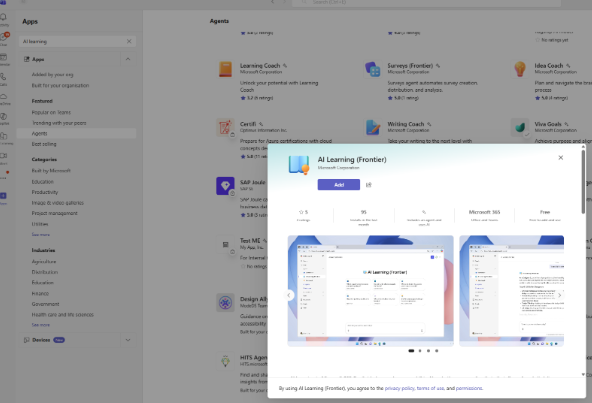
Task: Open the privacy policy link
Action: (x=399, y=388)
